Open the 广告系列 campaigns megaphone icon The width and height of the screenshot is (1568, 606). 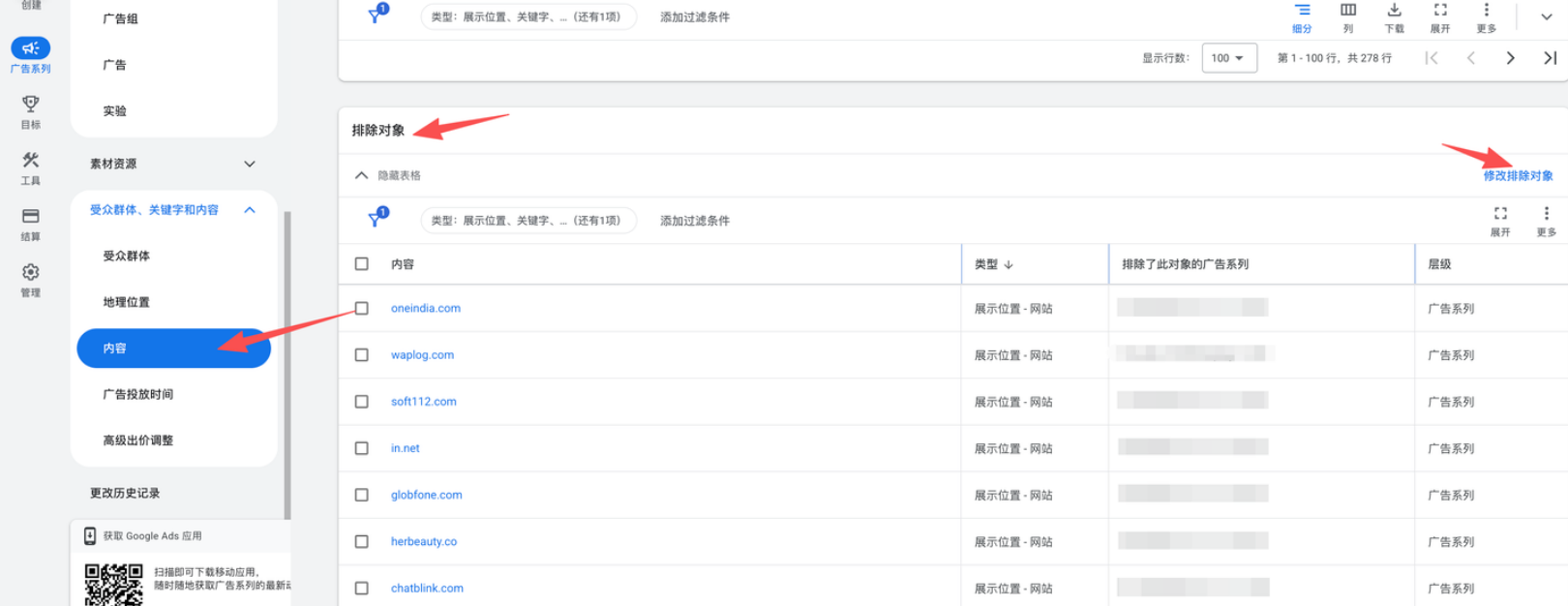point(31,48)
